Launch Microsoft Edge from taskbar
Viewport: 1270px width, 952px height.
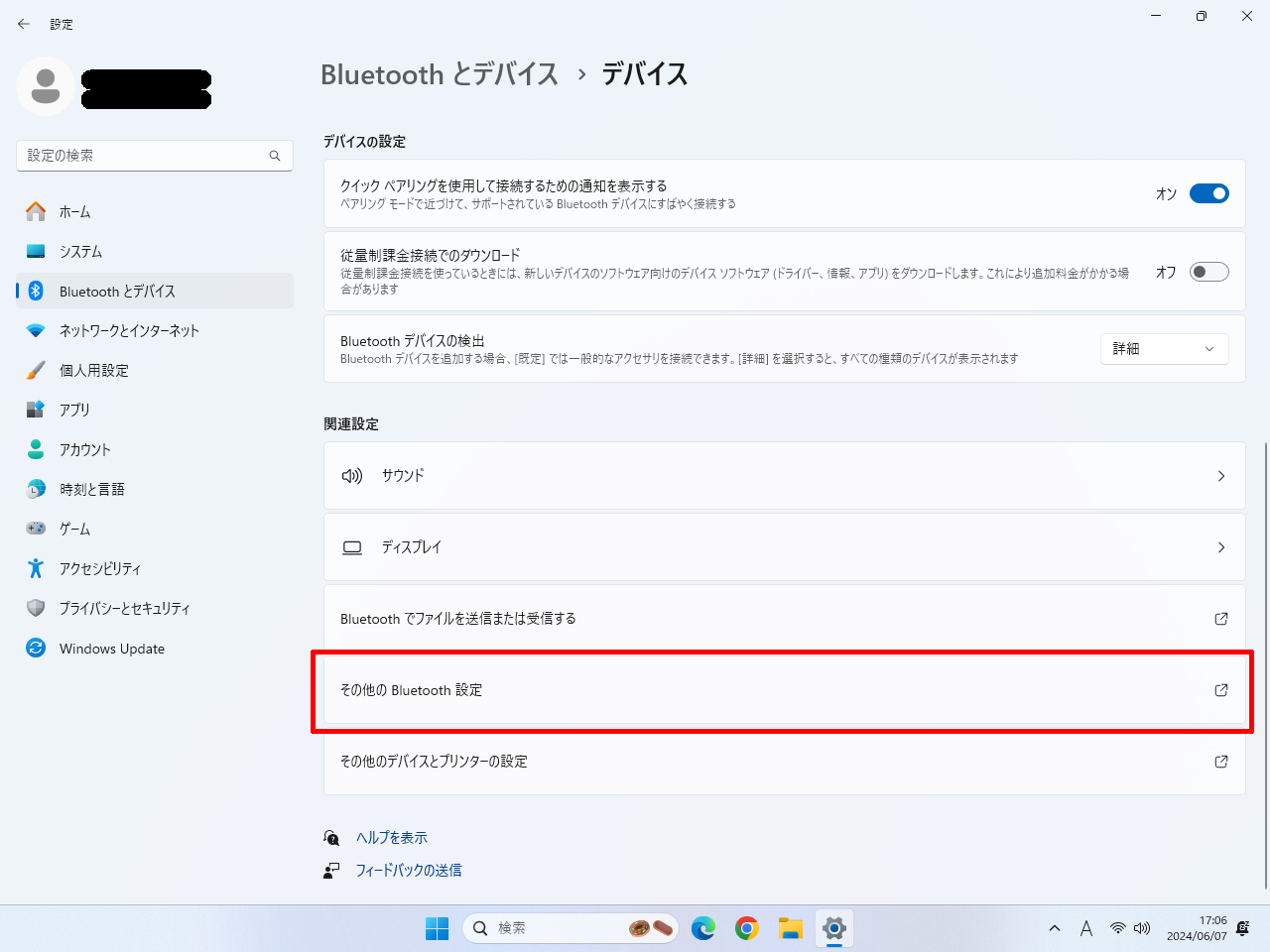(x=703, y=928)
